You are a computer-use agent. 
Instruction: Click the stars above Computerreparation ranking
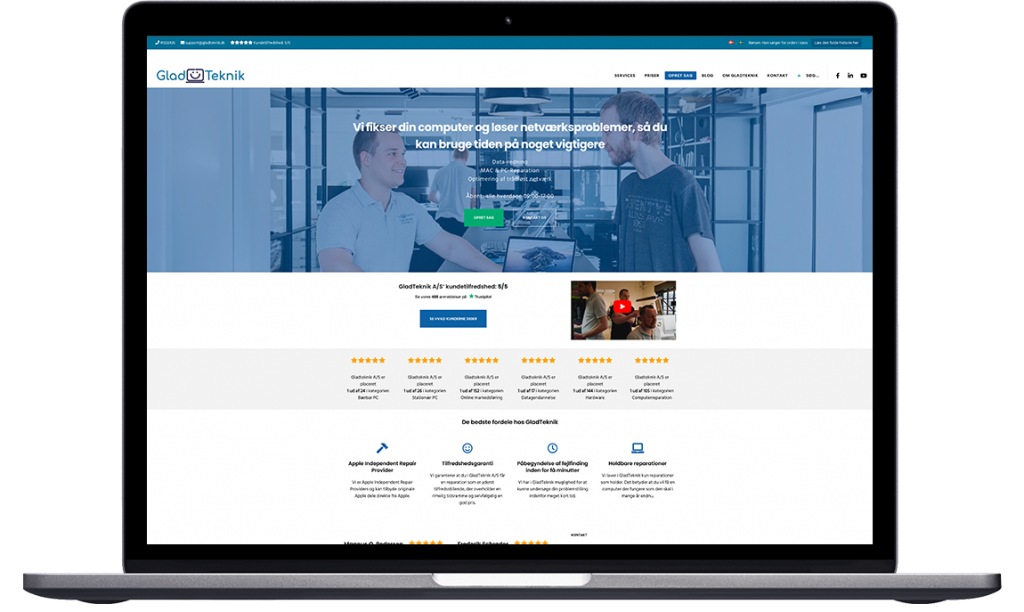click(652, 361)
